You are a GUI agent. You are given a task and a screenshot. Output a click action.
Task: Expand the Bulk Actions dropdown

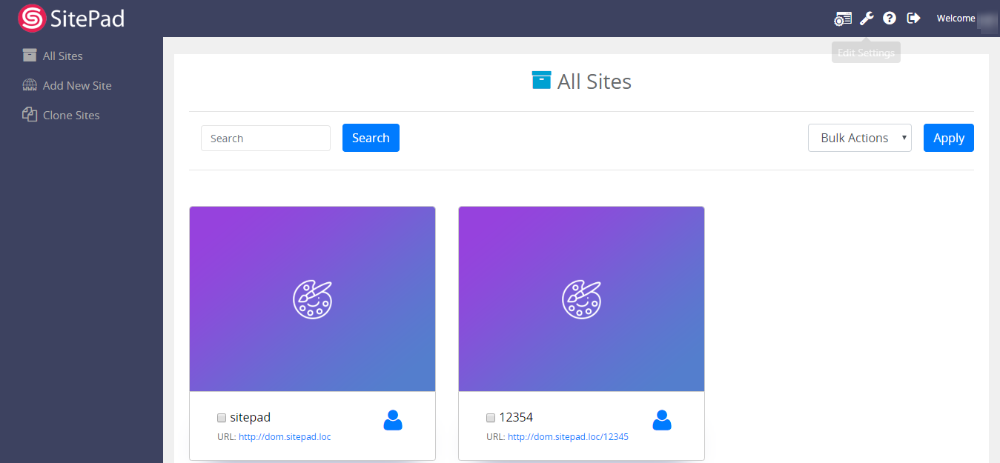point(859,138)
